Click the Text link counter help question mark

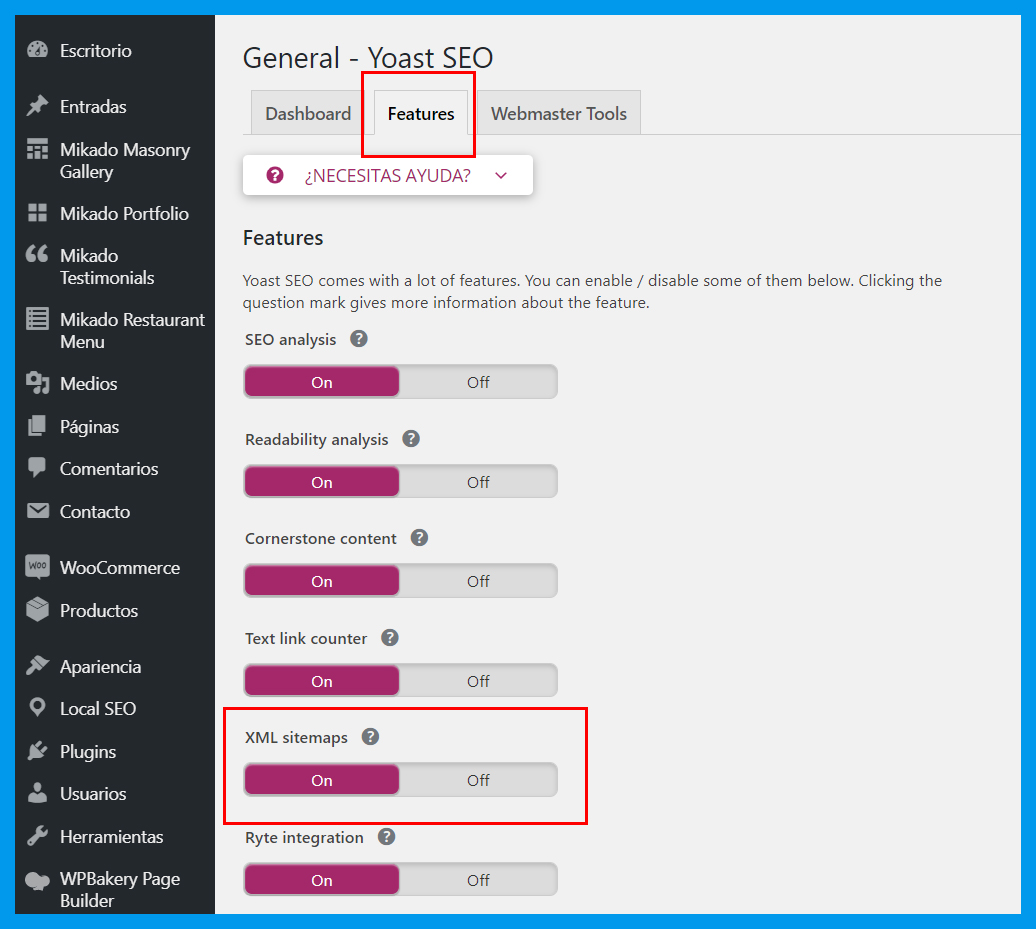[x=390, y=638]
